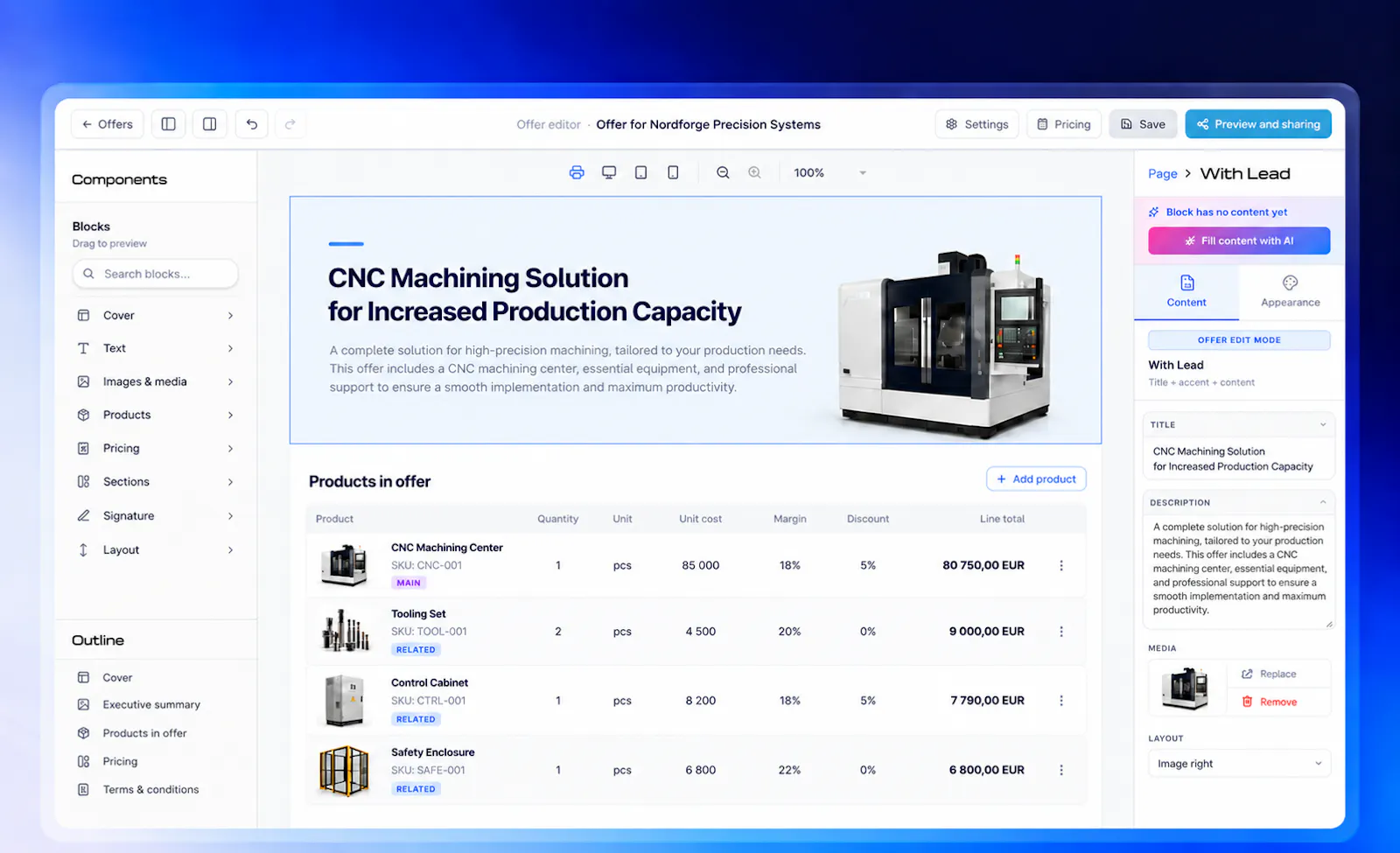The image size is (1400, 853).
Task: Open the Image right layout dropdown
Action: (1239, 764)
